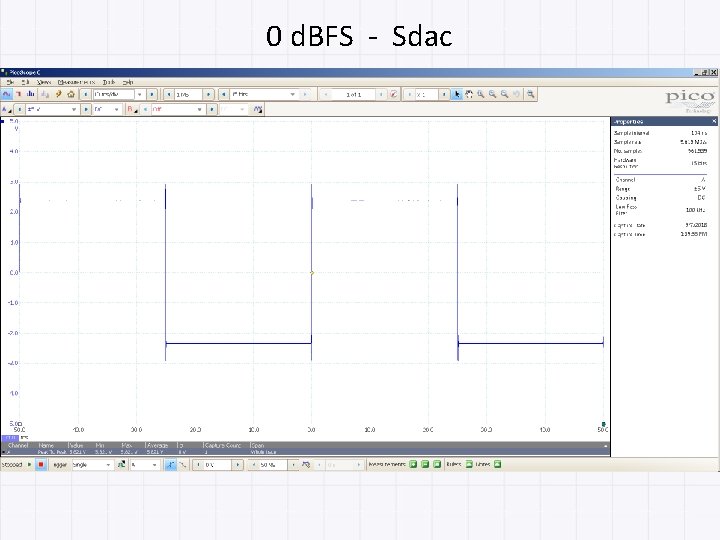Click the Channel A voltage ruler handle at top-left
The height and width of the screenshot is (540, 720).
click(3, 121)
